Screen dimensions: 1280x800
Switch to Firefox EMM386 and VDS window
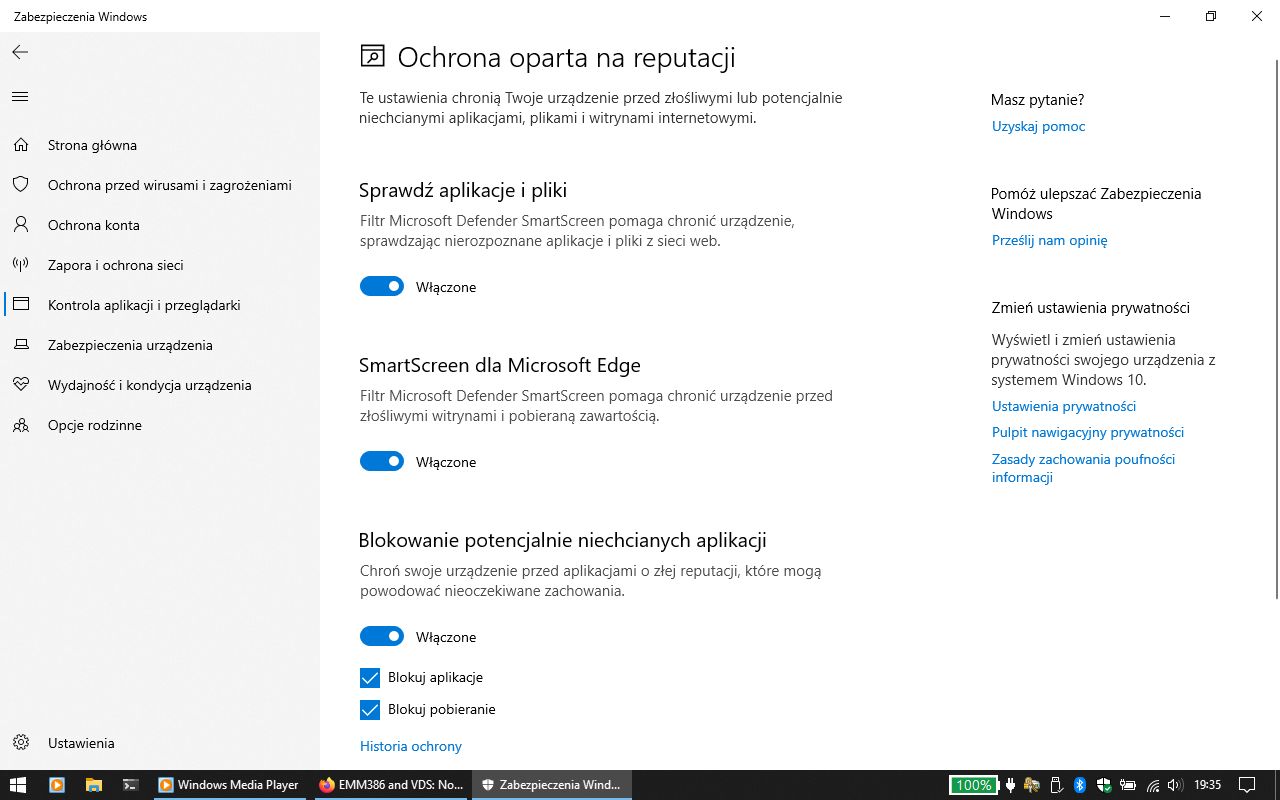point(390,785)
